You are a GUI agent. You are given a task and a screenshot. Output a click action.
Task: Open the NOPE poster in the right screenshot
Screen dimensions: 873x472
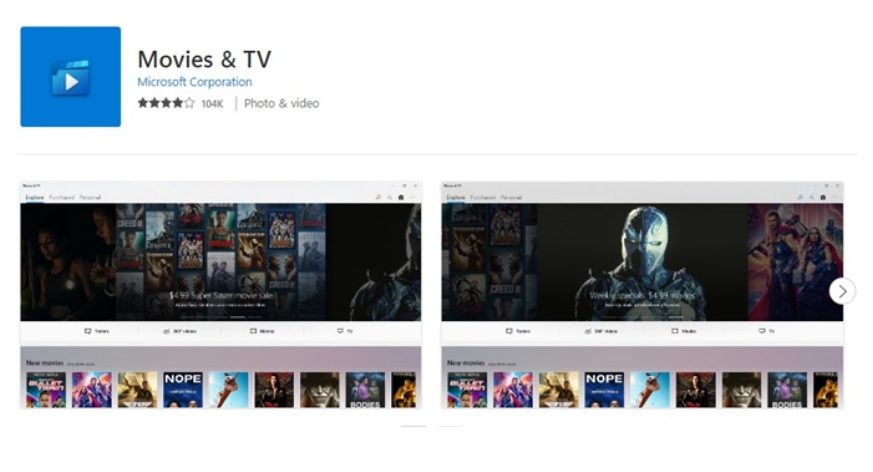pyautogui.click(x=603, y=389)
